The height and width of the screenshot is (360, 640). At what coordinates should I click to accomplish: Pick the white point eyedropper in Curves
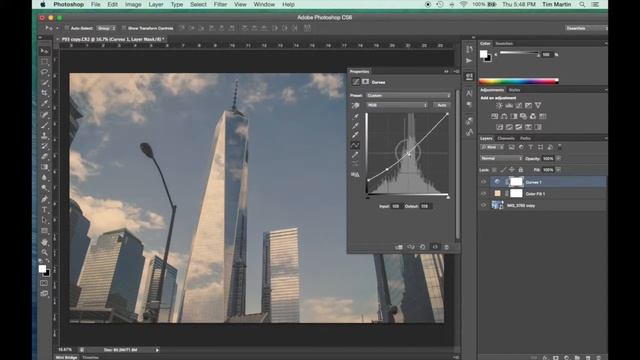pos(356,136)
